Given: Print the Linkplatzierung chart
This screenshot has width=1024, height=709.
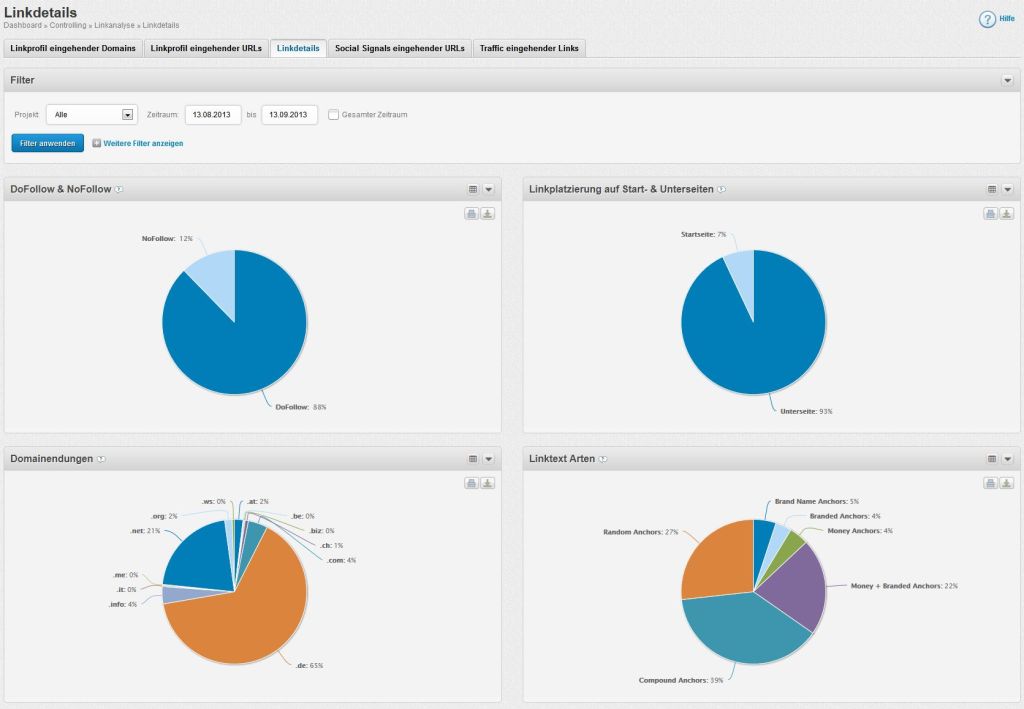Looking at the screenshot, I should click(x=991, y=213).
